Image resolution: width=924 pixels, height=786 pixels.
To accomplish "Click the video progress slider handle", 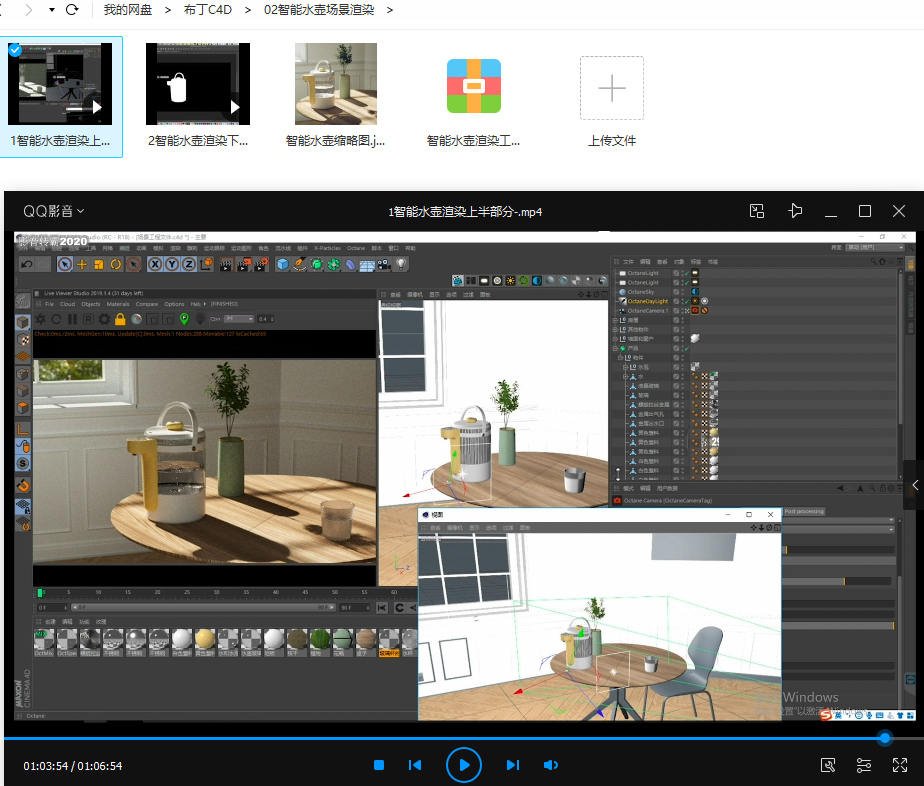I will point(884,739).
